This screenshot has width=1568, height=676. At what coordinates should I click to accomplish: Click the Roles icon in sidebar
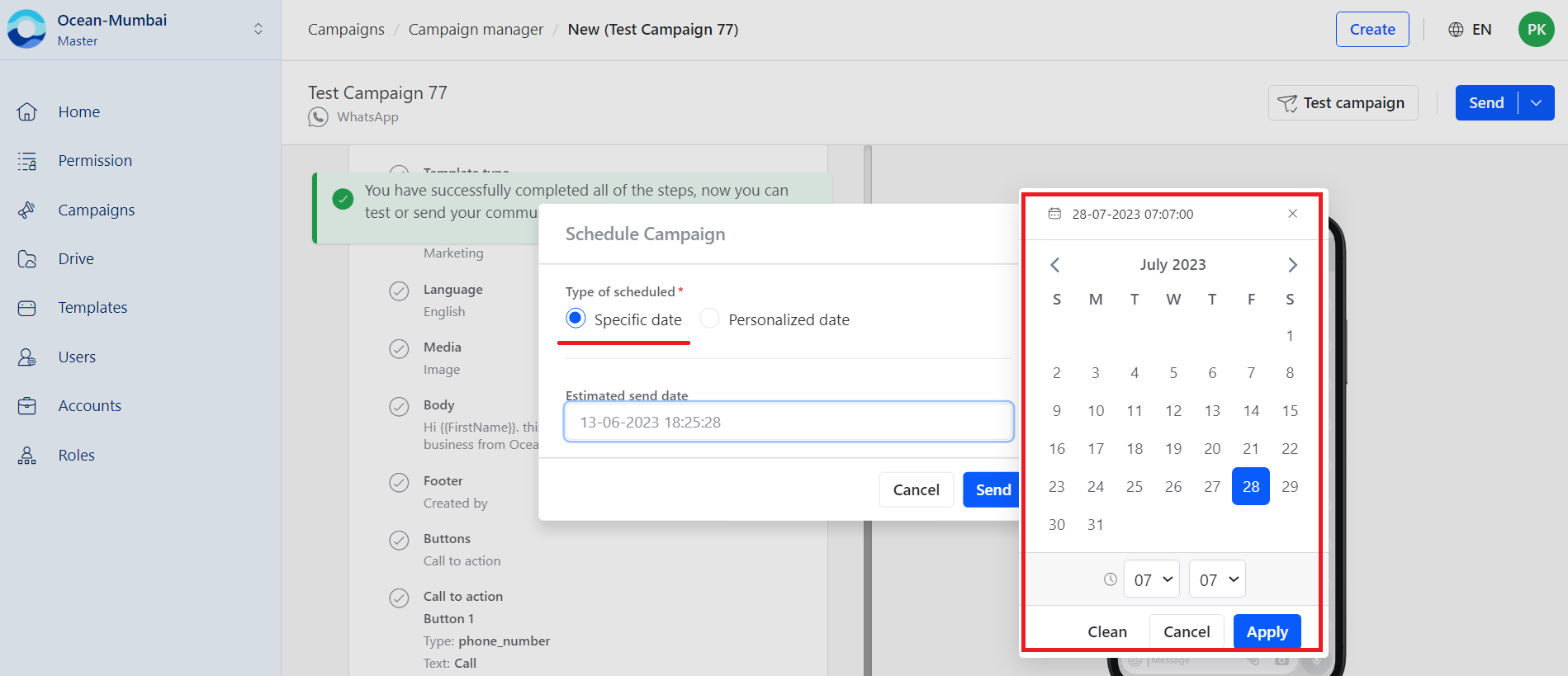26,456
